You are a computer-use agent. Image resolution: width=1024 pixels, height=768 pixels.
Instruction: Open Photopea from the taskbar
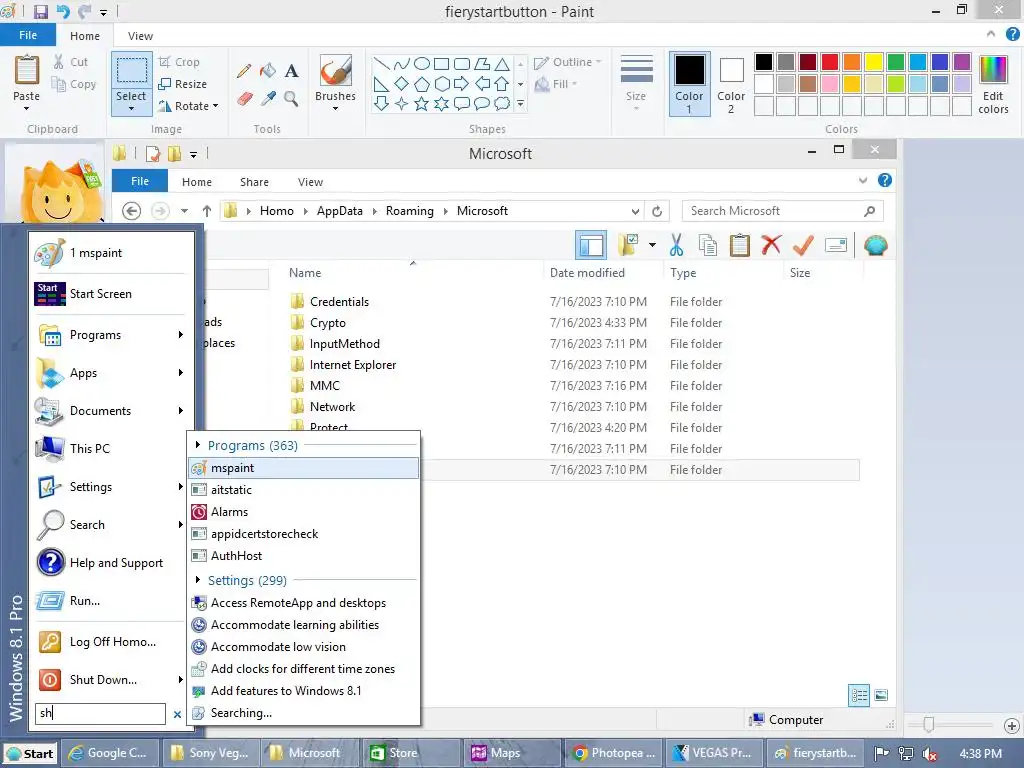[614, 753]
